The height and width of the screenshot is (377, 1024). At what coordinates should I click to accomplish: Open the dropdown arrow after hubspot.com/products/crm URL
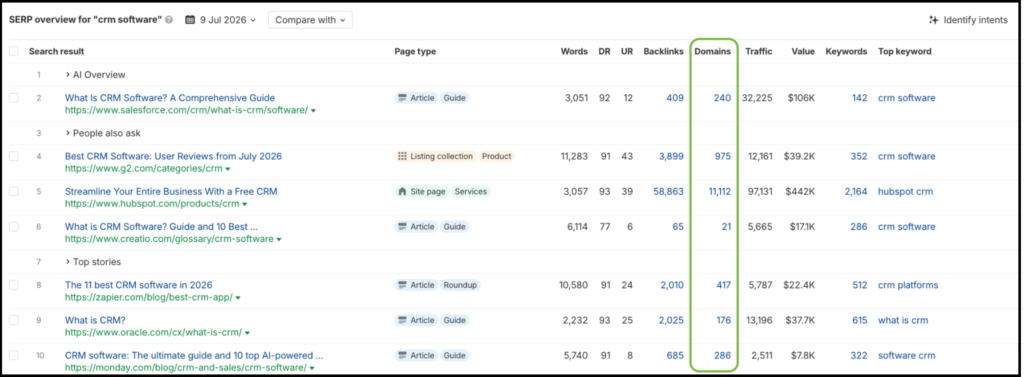tap(245, 205)
